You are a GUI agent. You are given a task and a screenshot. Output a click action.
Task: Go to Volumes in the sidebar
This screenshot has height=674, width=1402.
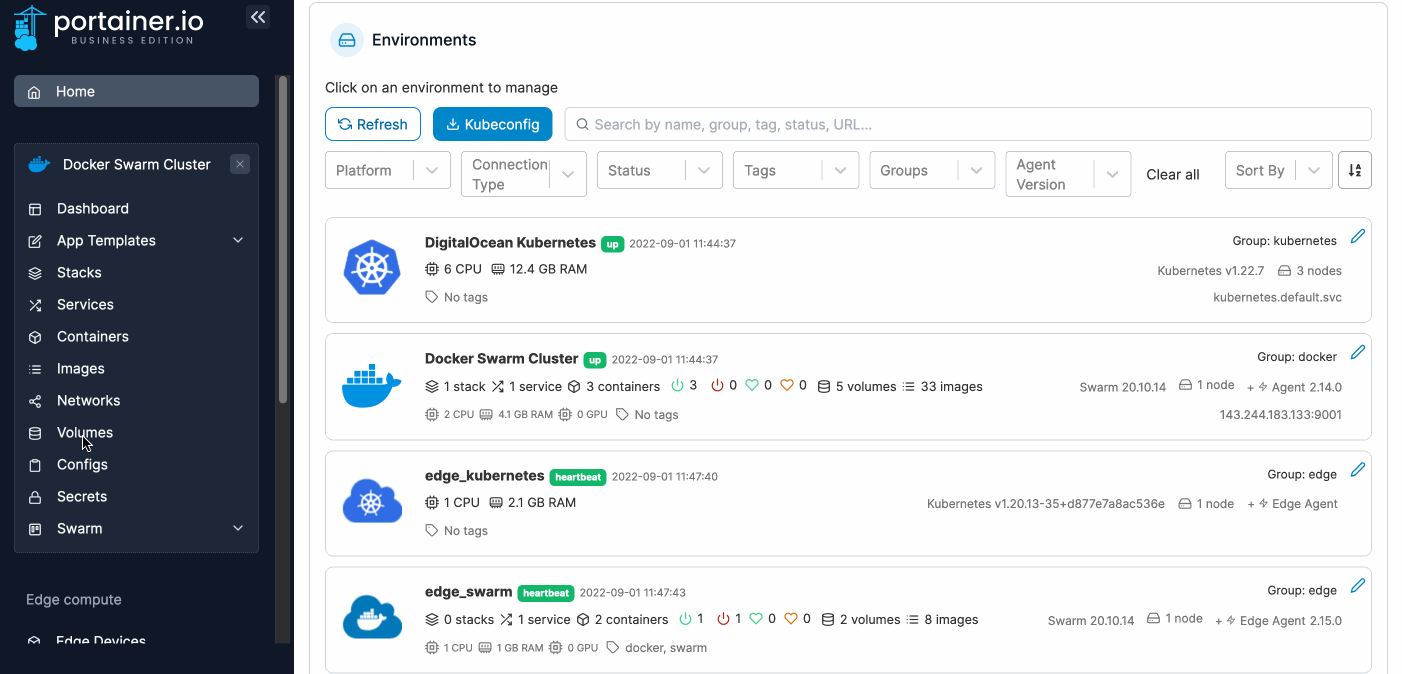84,433
